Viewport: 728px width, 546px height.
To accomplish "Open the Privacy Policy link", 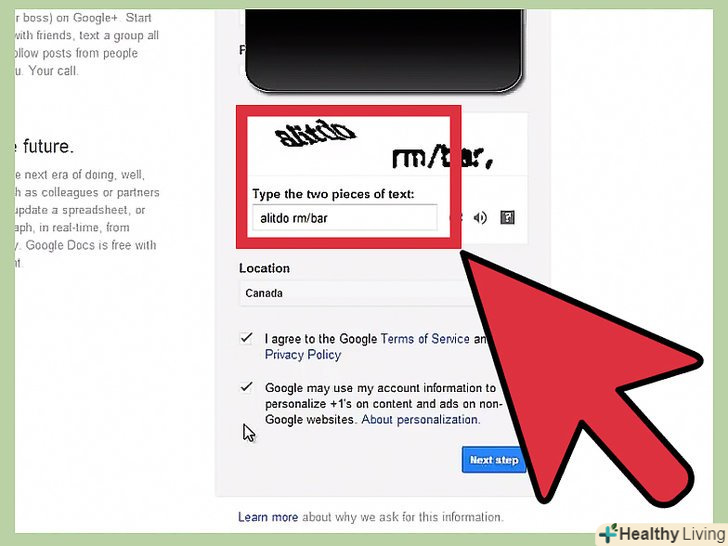I will [x=303, y=355].
